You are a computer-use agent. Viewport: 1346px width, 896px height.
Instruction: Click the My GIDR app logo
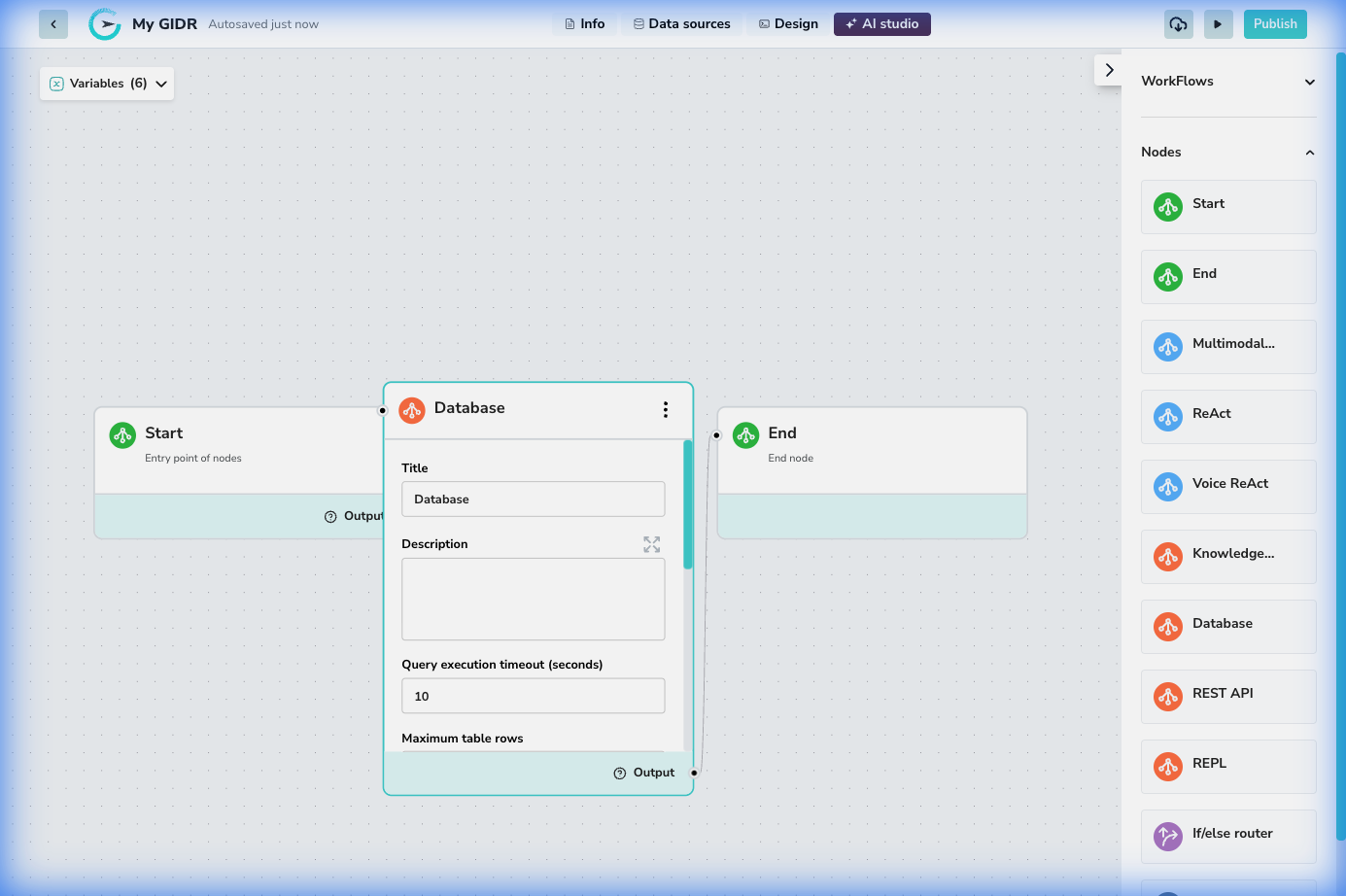pos(105,24)
